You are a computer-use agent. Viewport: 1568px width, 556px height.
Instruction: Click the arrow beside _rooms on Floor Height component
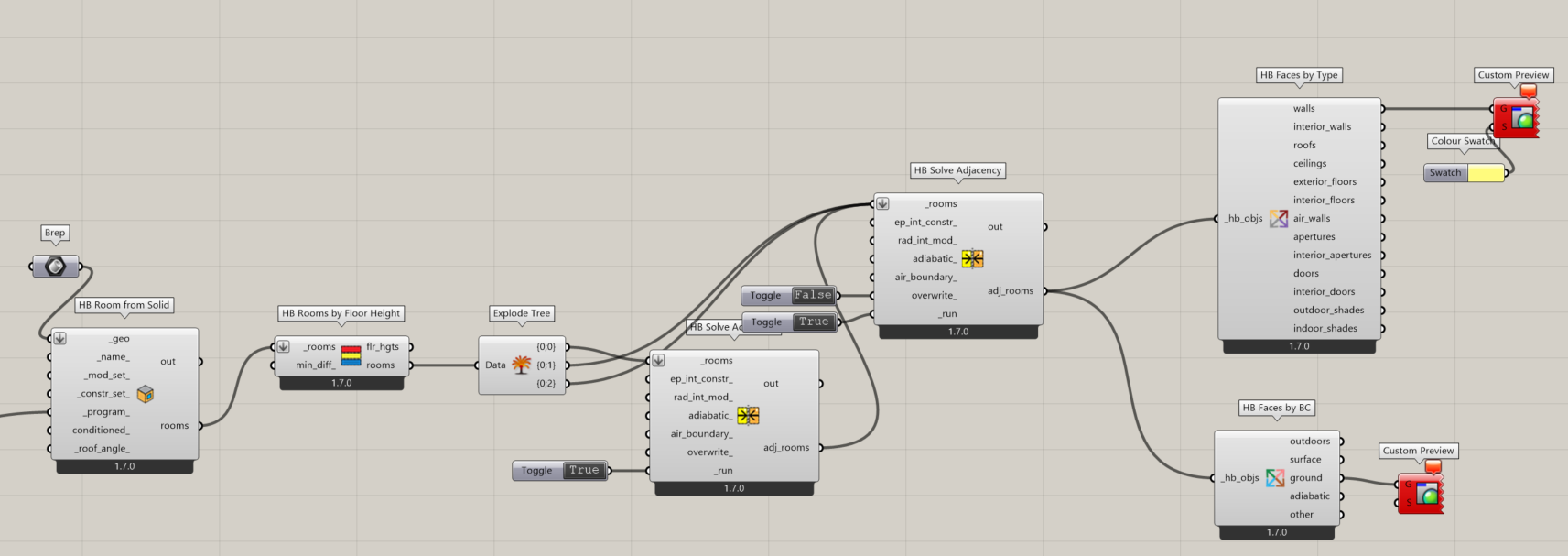(284, 346)
